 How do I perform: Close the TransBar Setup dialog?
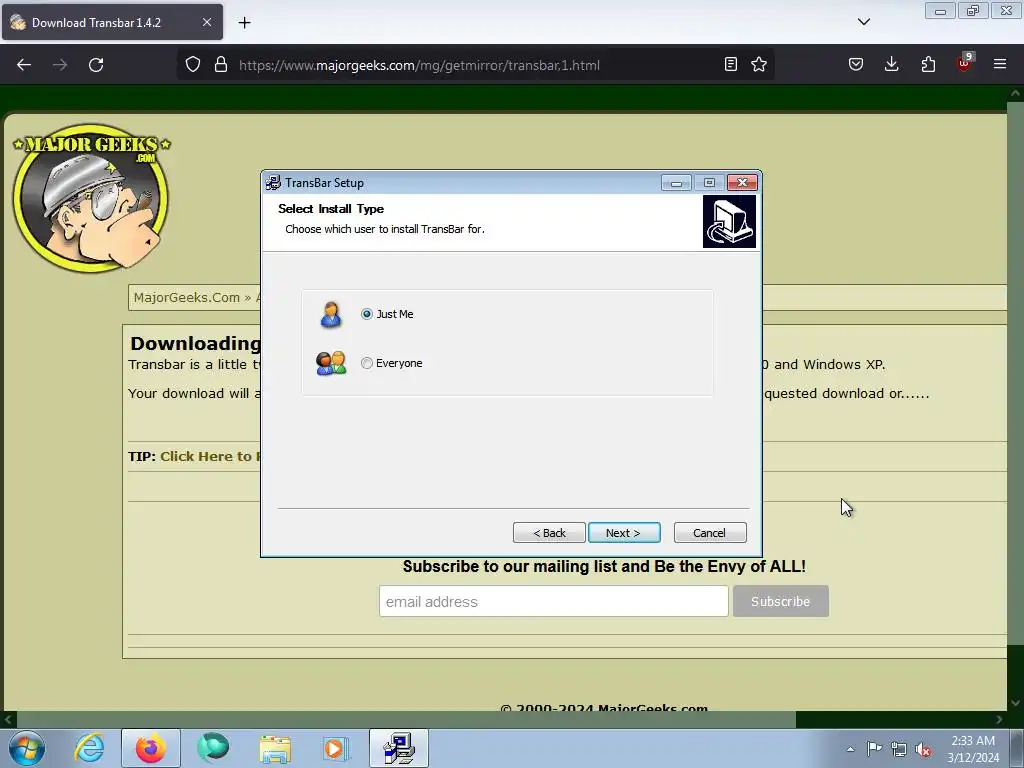742,183
